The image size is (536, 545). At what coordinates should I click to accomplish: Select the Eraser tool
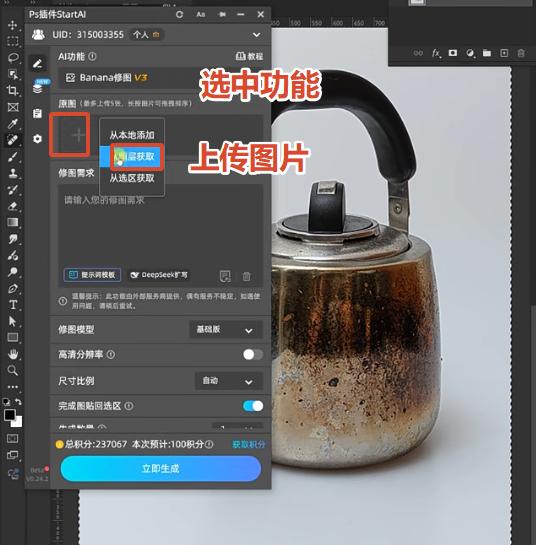coord(13,206)
